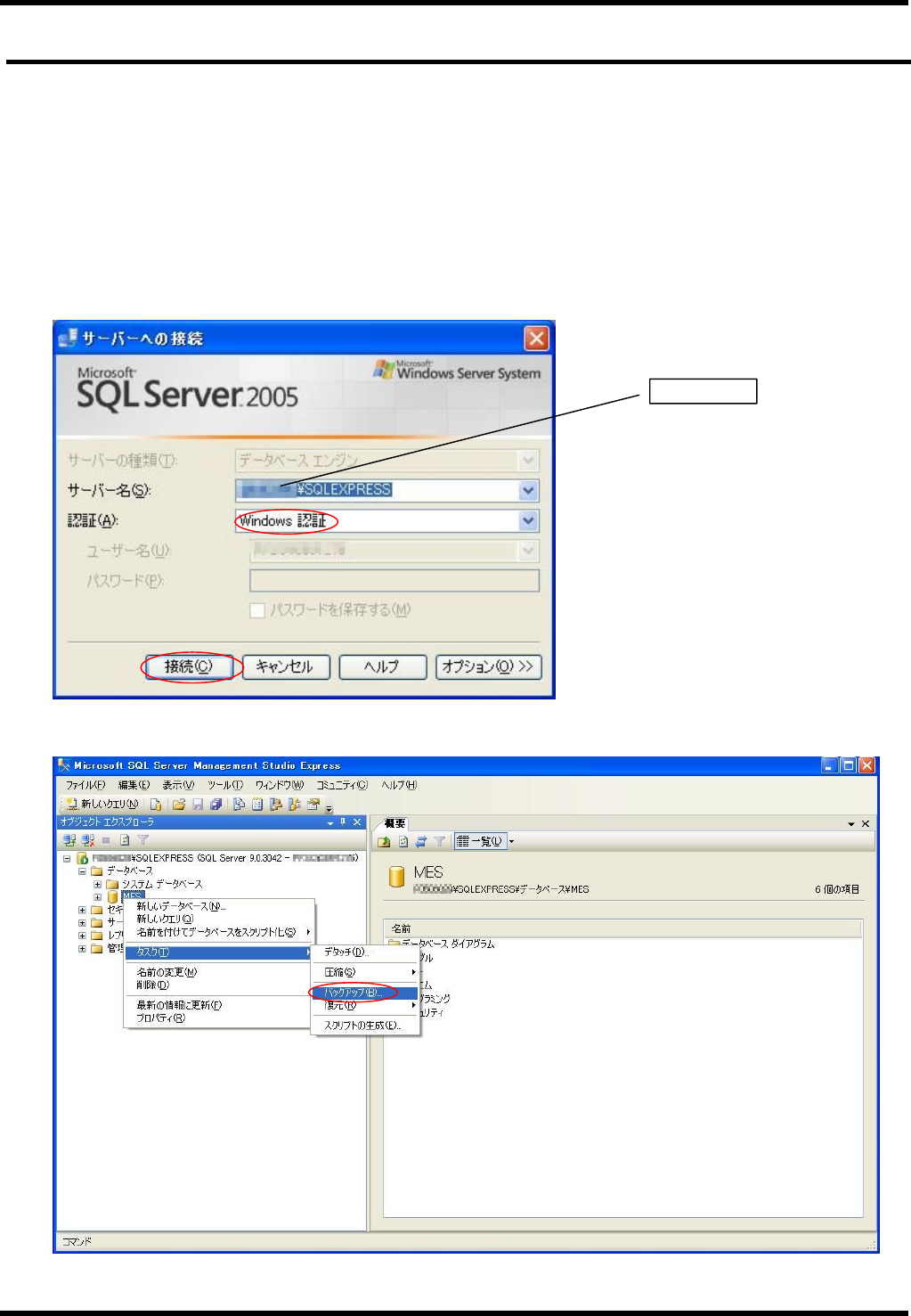The width and height of the screenshot is (911, 1316).
Task: Click the 一覧(L) list view button
Action: click(x=480, y=841)
